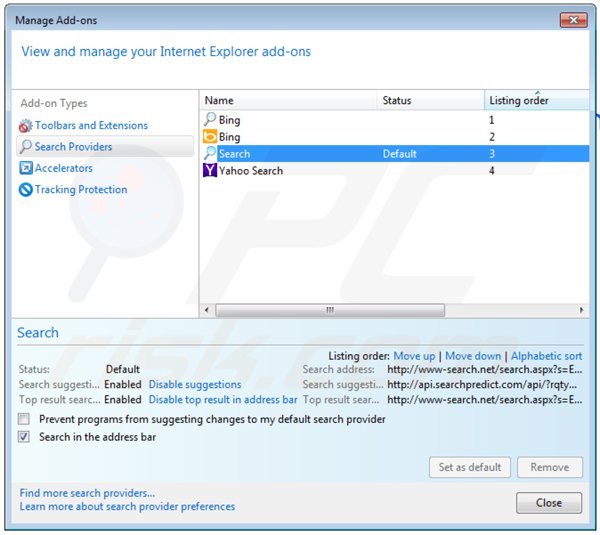Click the scroll left arrow of provider list

tap(207, 310)
